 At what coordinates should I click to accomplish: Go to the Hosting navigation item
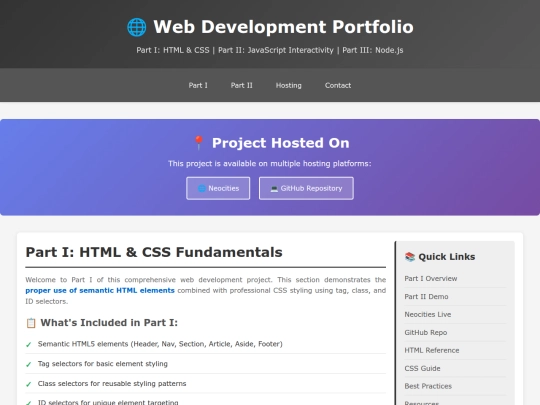[x=289, y=85]
